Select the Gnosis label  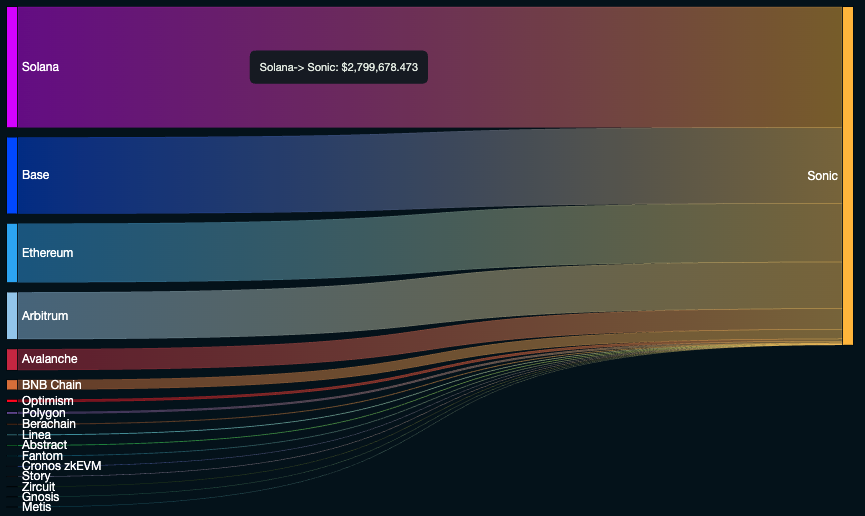tap(40, 497)
